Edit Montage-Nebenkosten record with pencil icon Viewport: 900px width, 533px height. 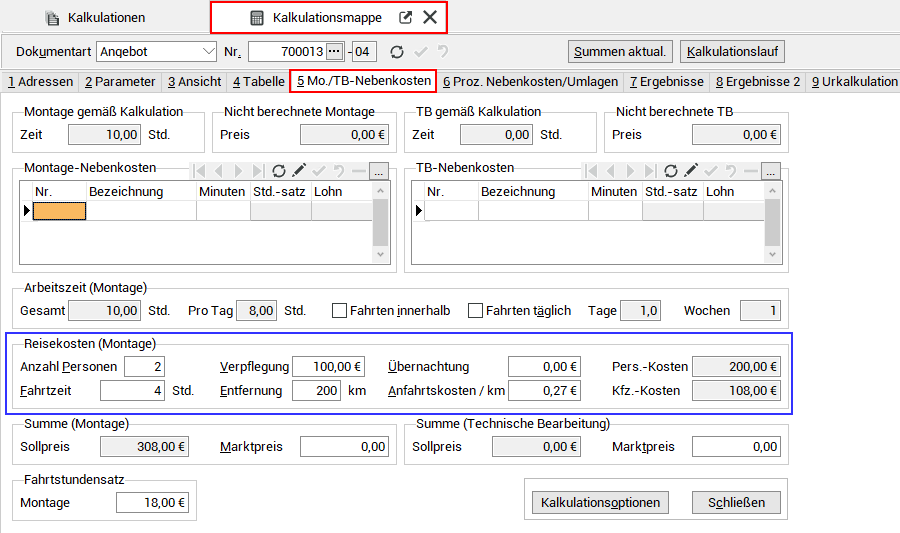[x=299, y=171]
